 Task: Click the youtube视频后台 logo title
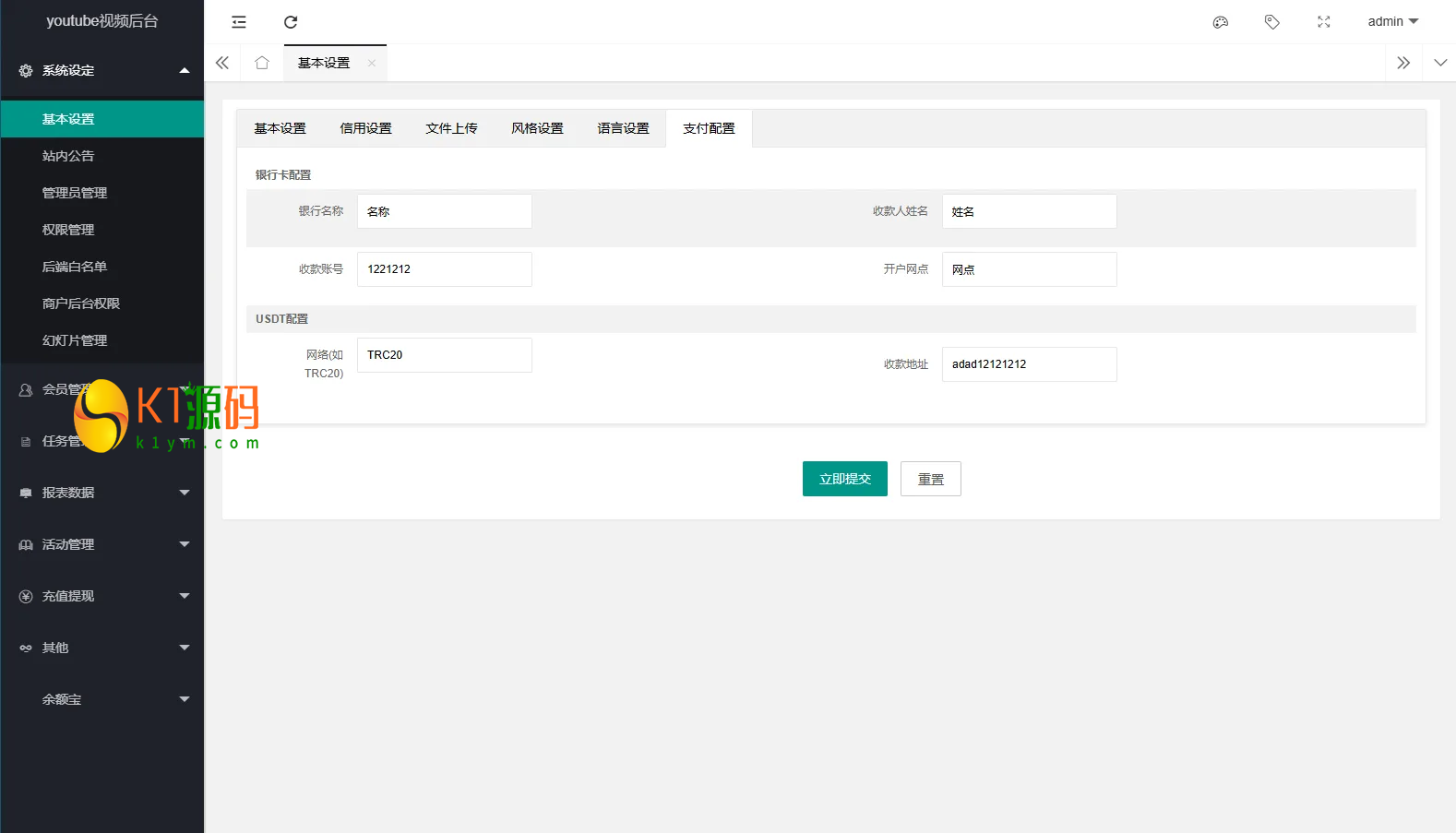(x=102, y=21)
